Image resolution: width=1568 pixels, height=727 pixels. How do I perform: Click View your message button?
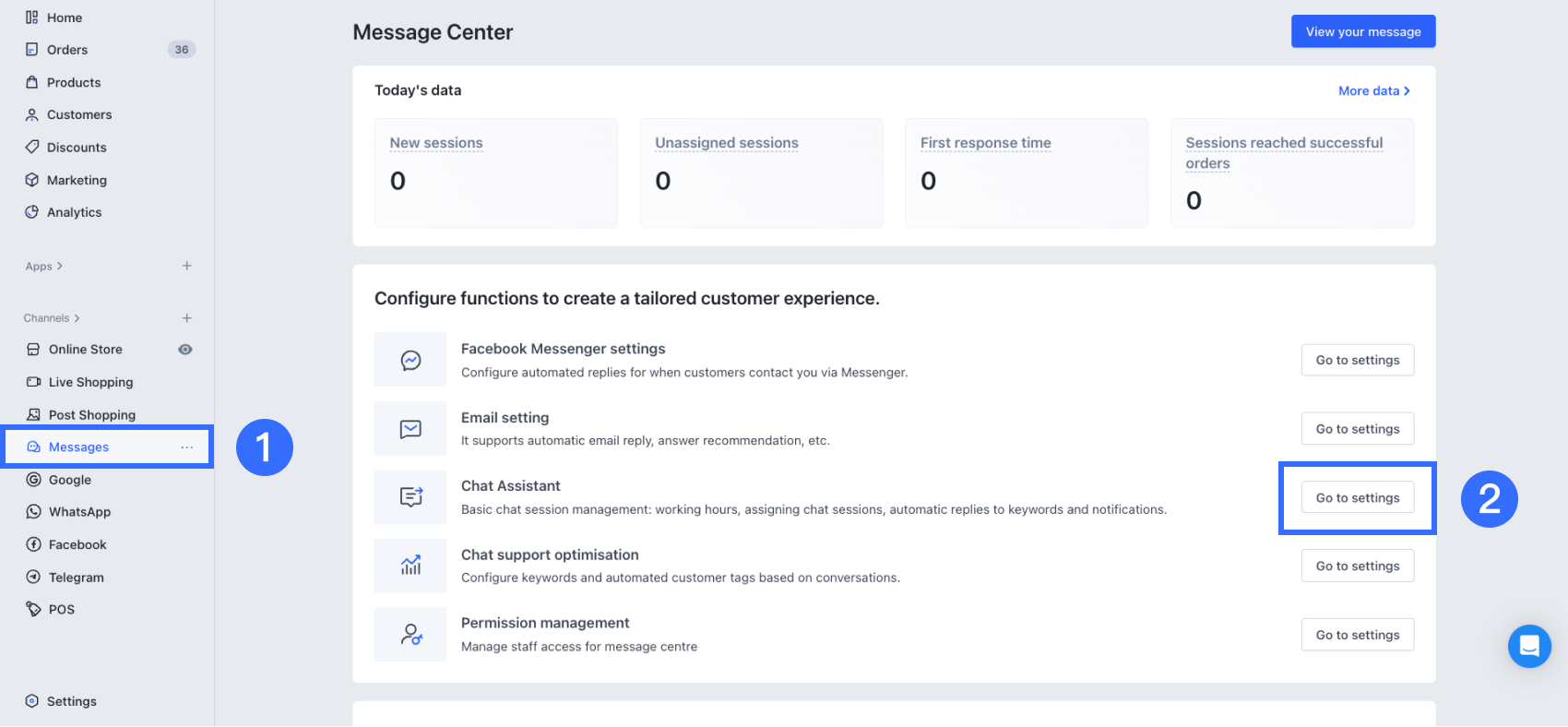1362,31
